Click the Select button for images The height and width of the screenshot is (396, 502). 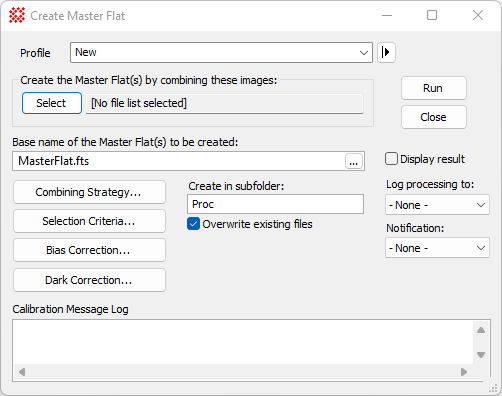(x=52, y=103)
